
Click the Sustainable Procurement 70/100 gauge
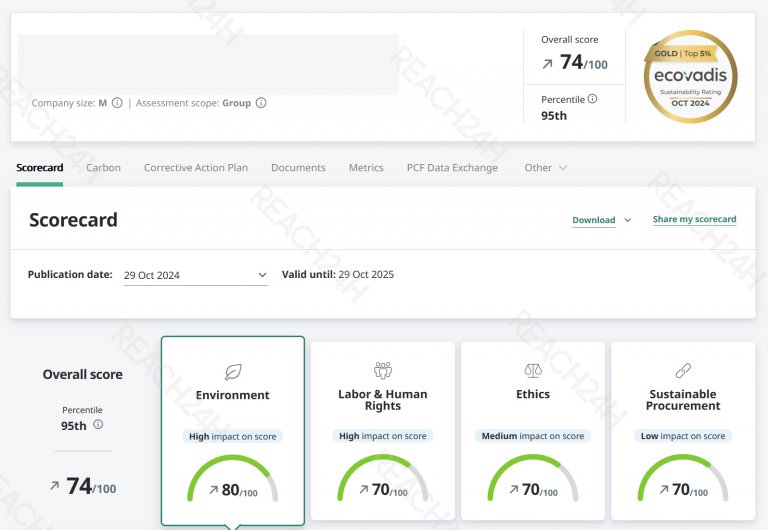pos(683,479)
